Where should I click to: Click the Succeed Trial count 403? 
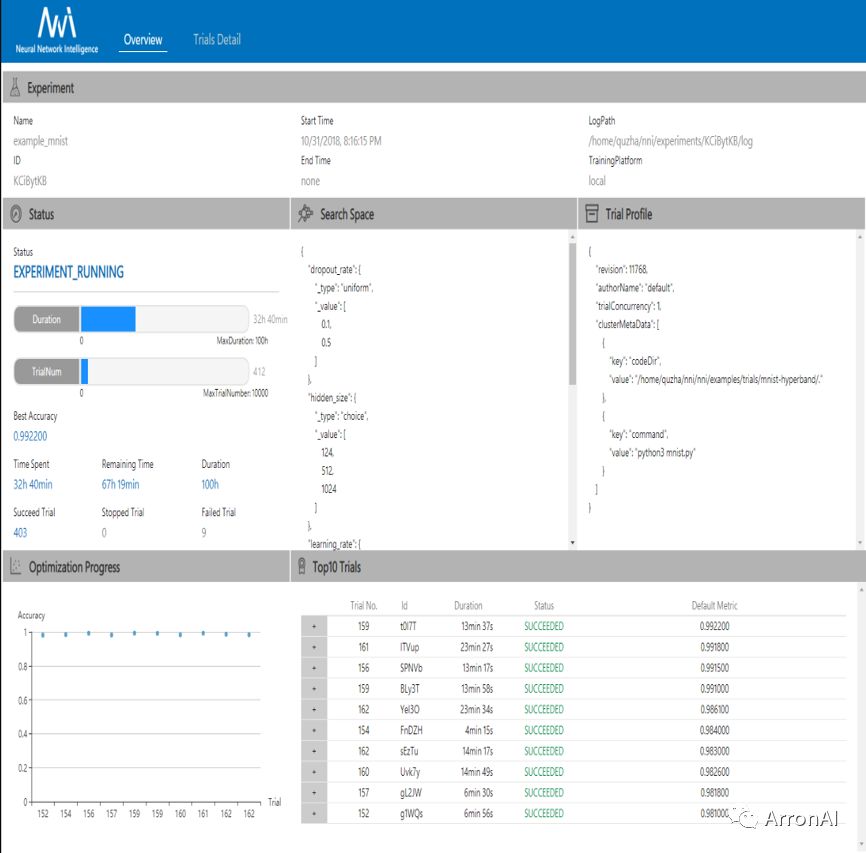point(20,533)
